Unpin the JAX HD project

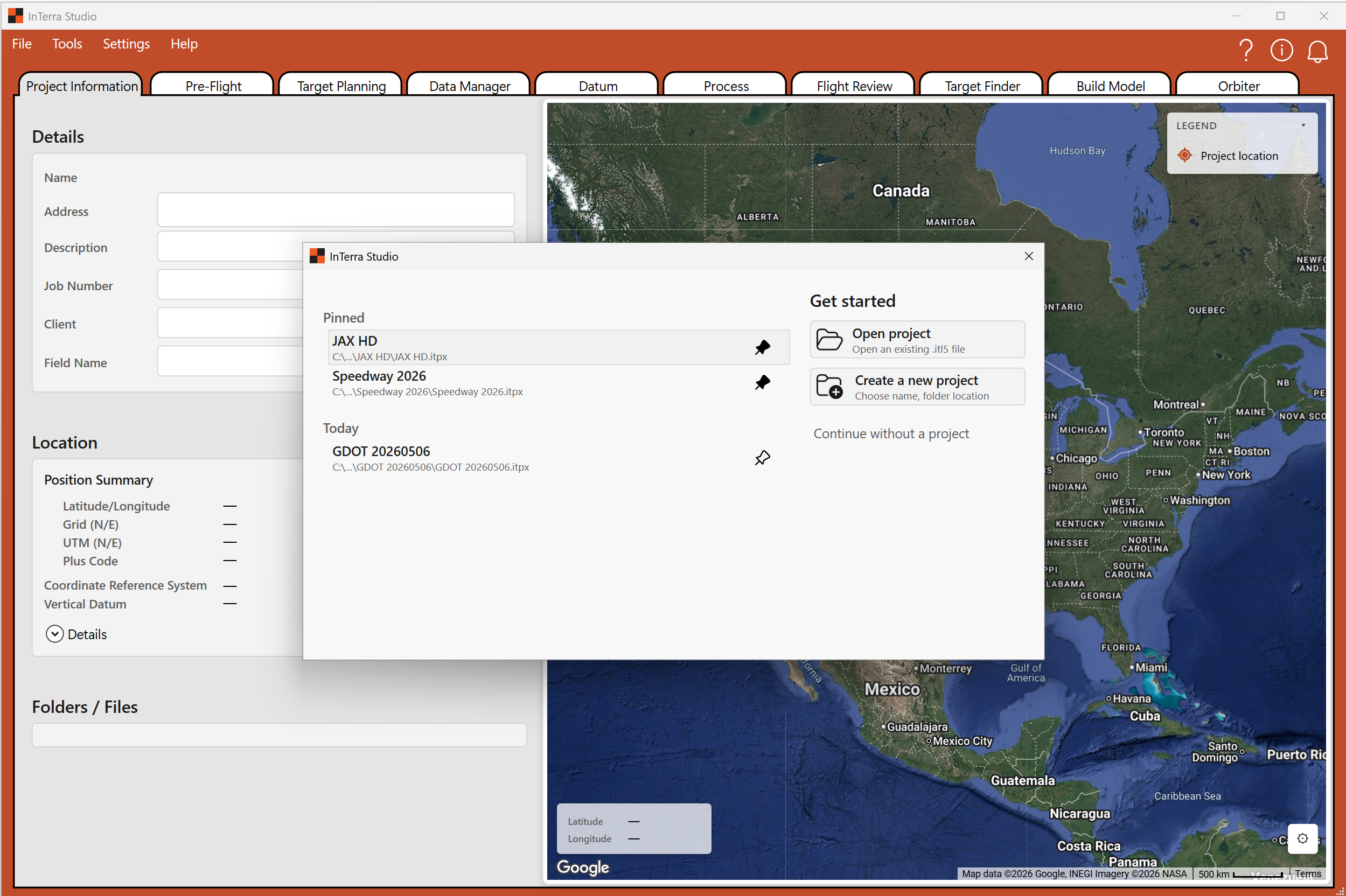pos(763,347)
